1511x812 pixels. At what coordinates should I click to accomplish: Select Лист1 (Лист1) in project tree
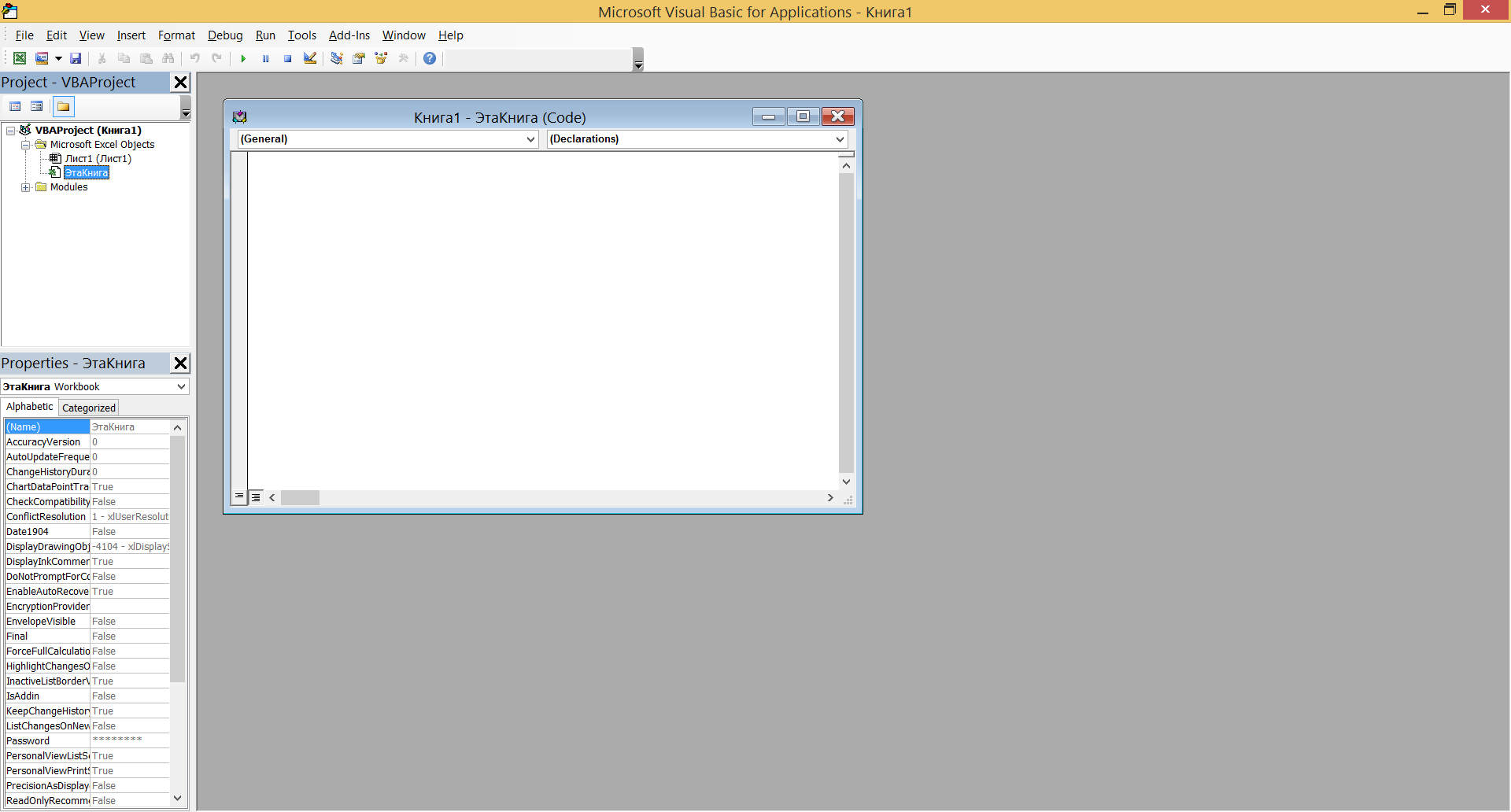(x=98, y=159)
